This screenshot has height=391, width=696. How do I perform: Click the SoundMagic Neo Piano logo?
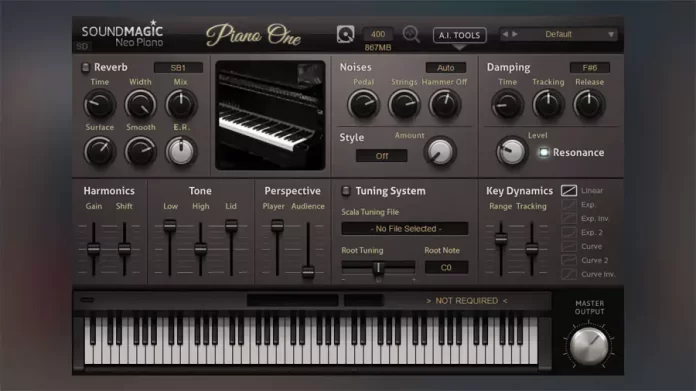click(122, 34)
